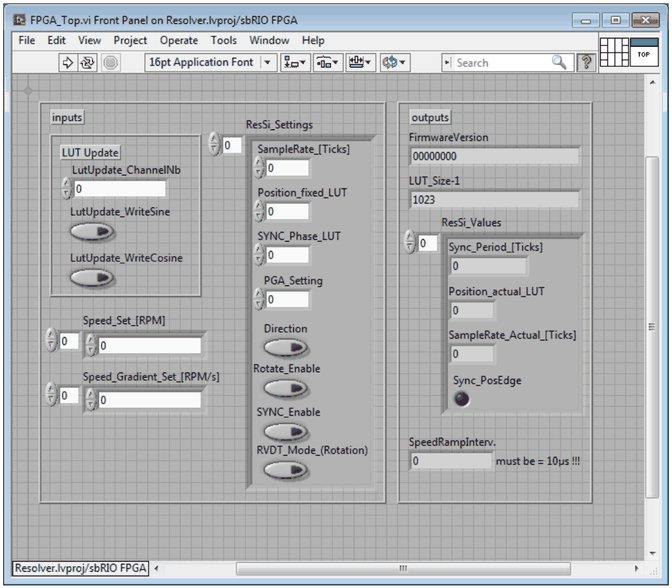The image size is (672, 588).
Task: Toggle the RVDT_Mode_(Rotation) switch
Action: 286,470
